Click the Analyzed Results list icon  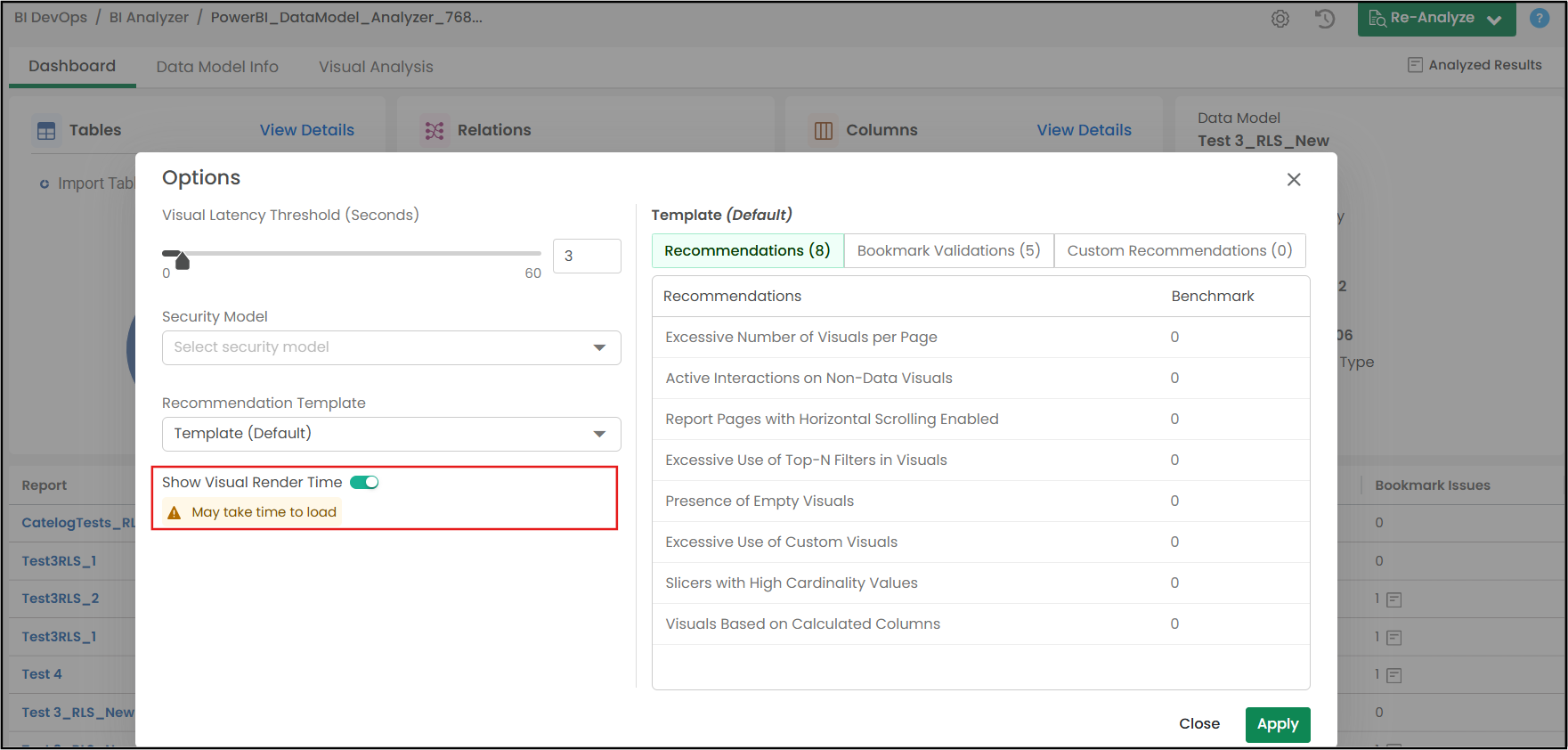1415,65
